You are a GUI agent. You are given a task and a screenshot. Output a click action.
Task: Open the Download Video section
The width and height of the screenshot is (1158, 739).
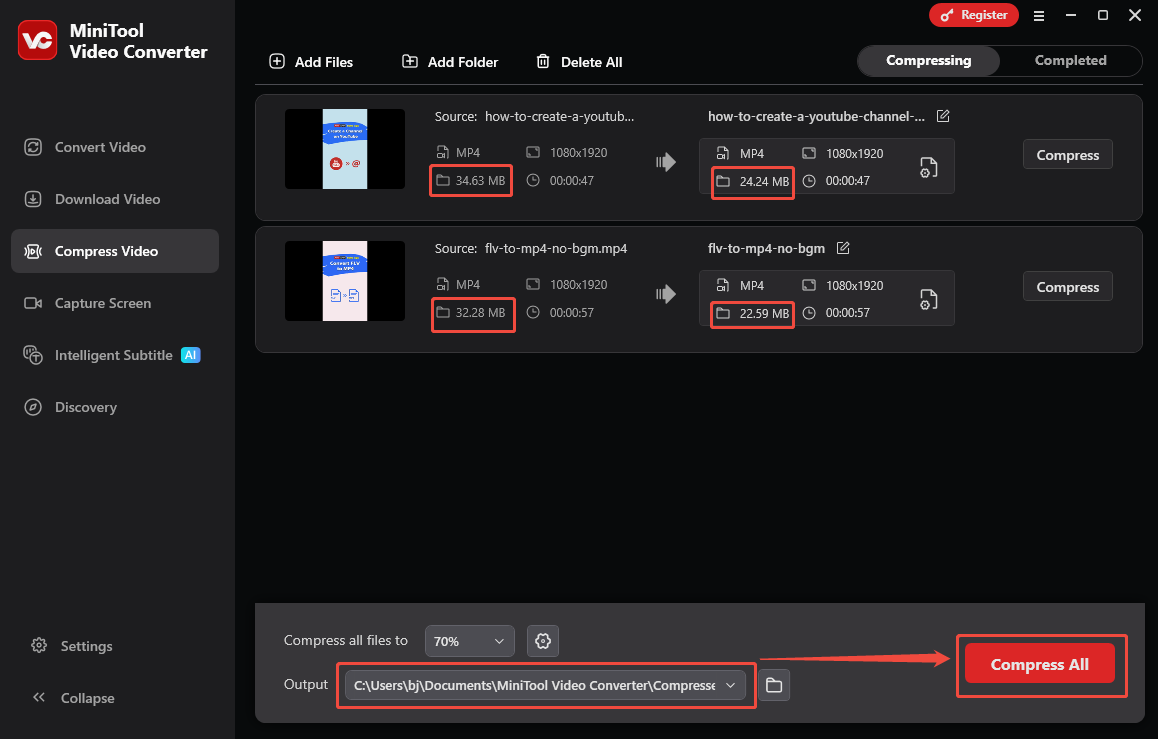[x=106, y=199]
